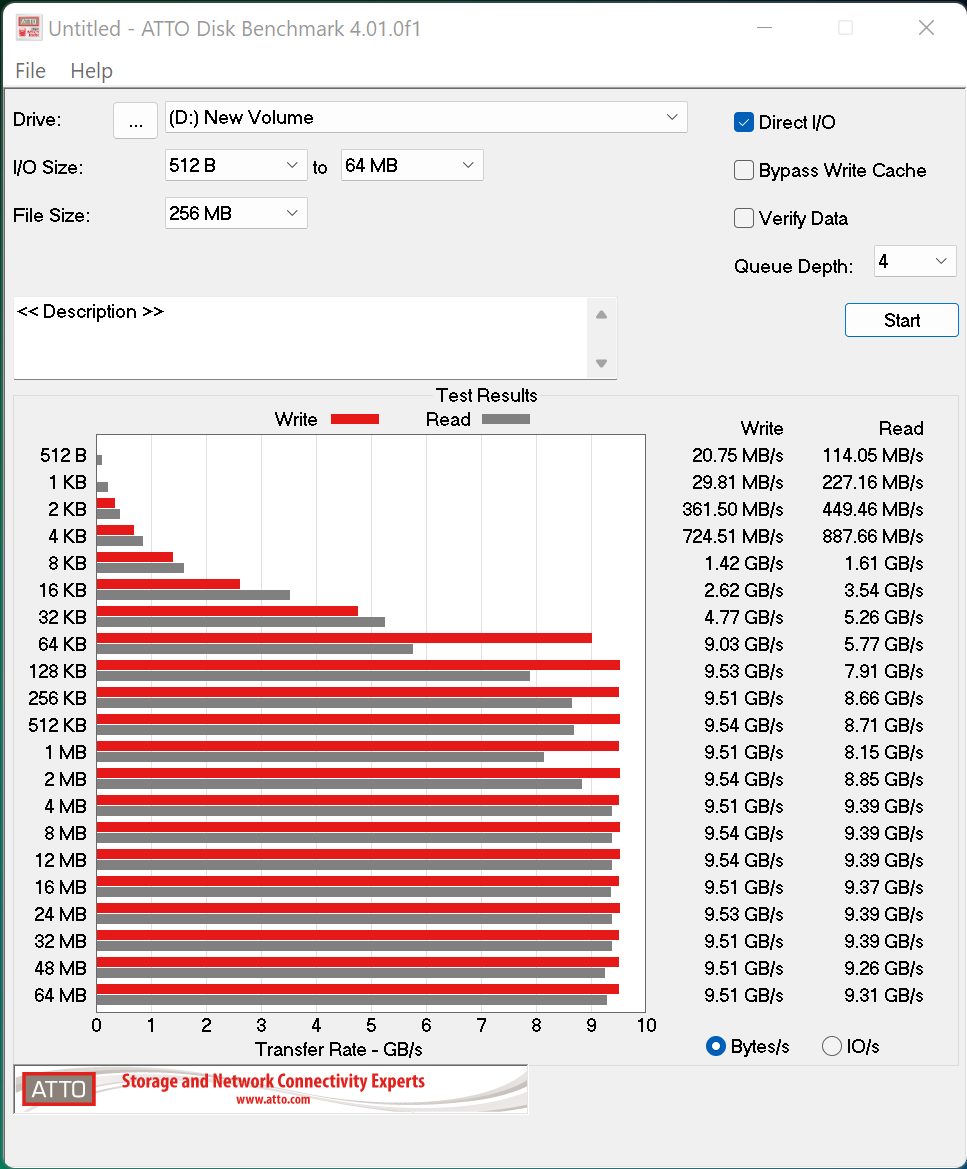Open the Help menu
The image size is (967, 1169).
point(92,71)
